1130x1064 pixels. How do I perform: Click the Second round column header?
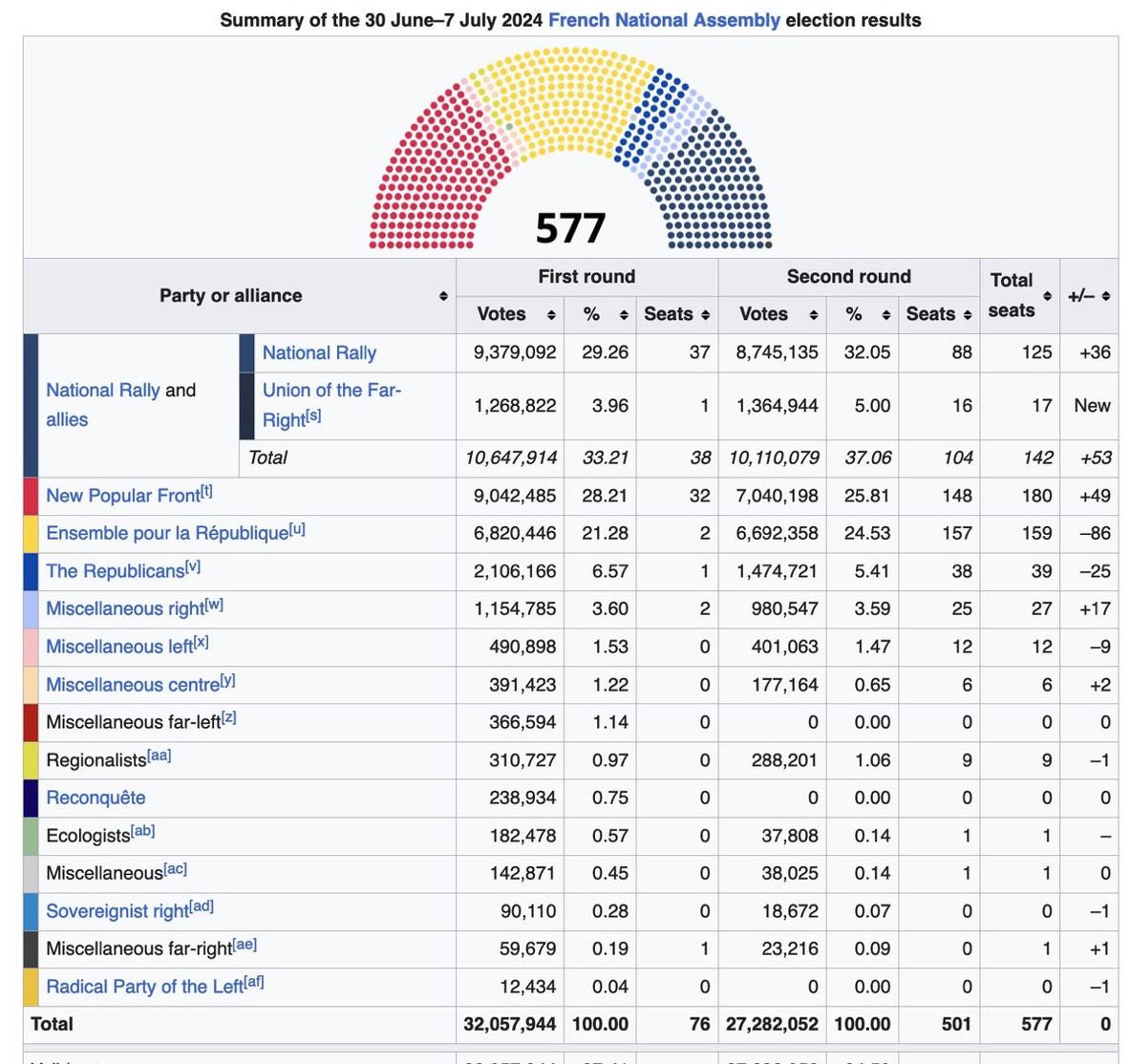pos(849,277)
